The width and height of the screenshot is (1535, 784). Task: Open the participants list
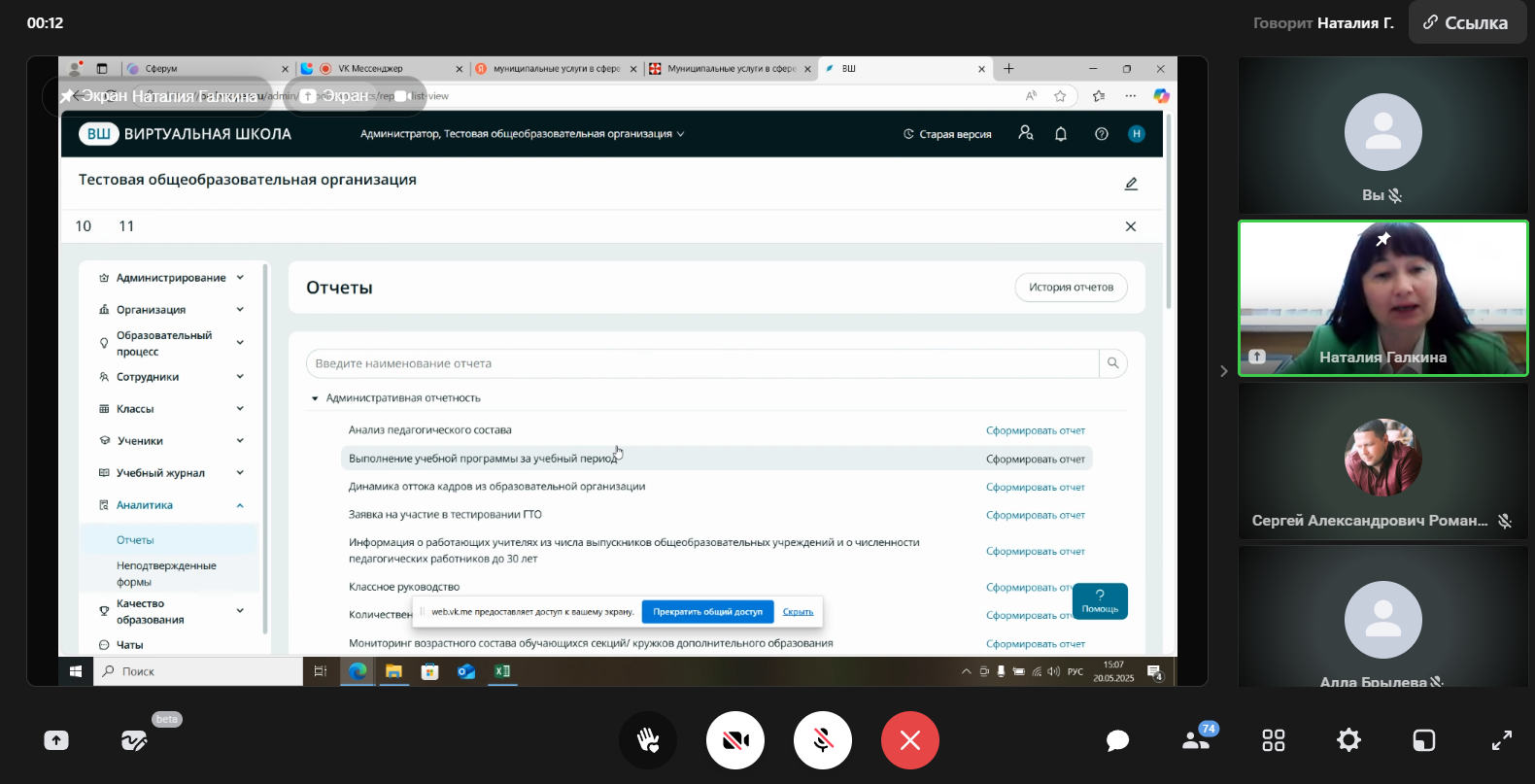[x=1196, y=740]
